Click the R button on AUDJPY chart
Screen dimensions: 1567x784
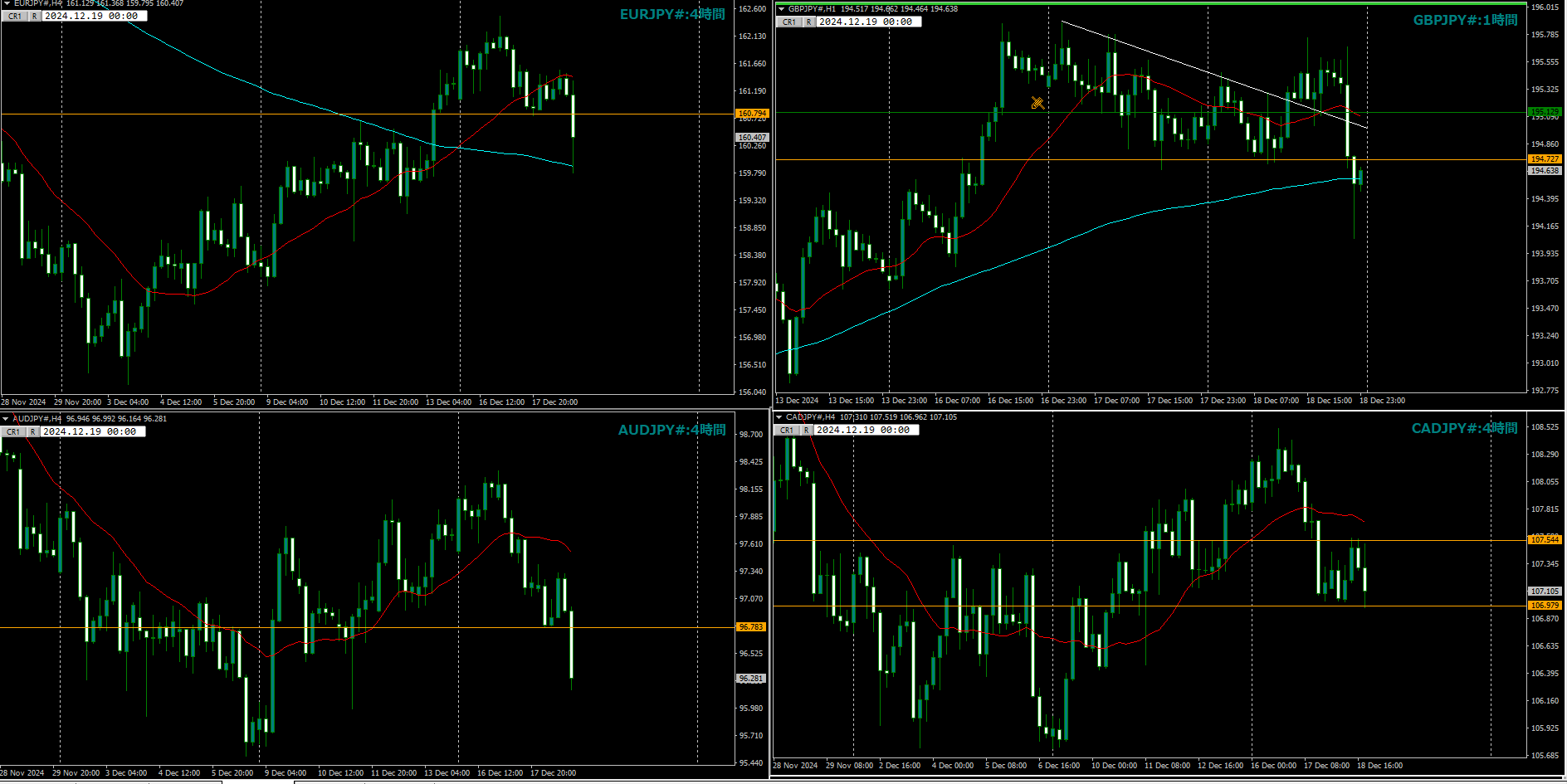32,431
